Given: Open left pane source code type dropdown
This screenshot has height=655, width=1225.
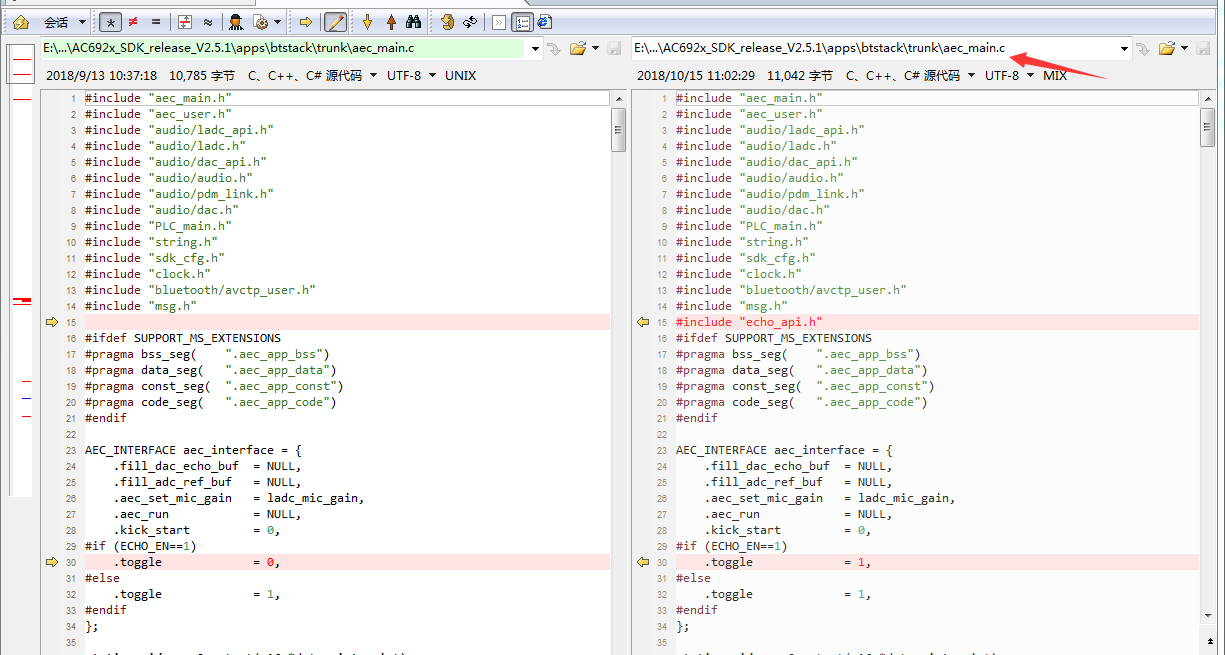Looking at the screenshot, I should [312, 75].
